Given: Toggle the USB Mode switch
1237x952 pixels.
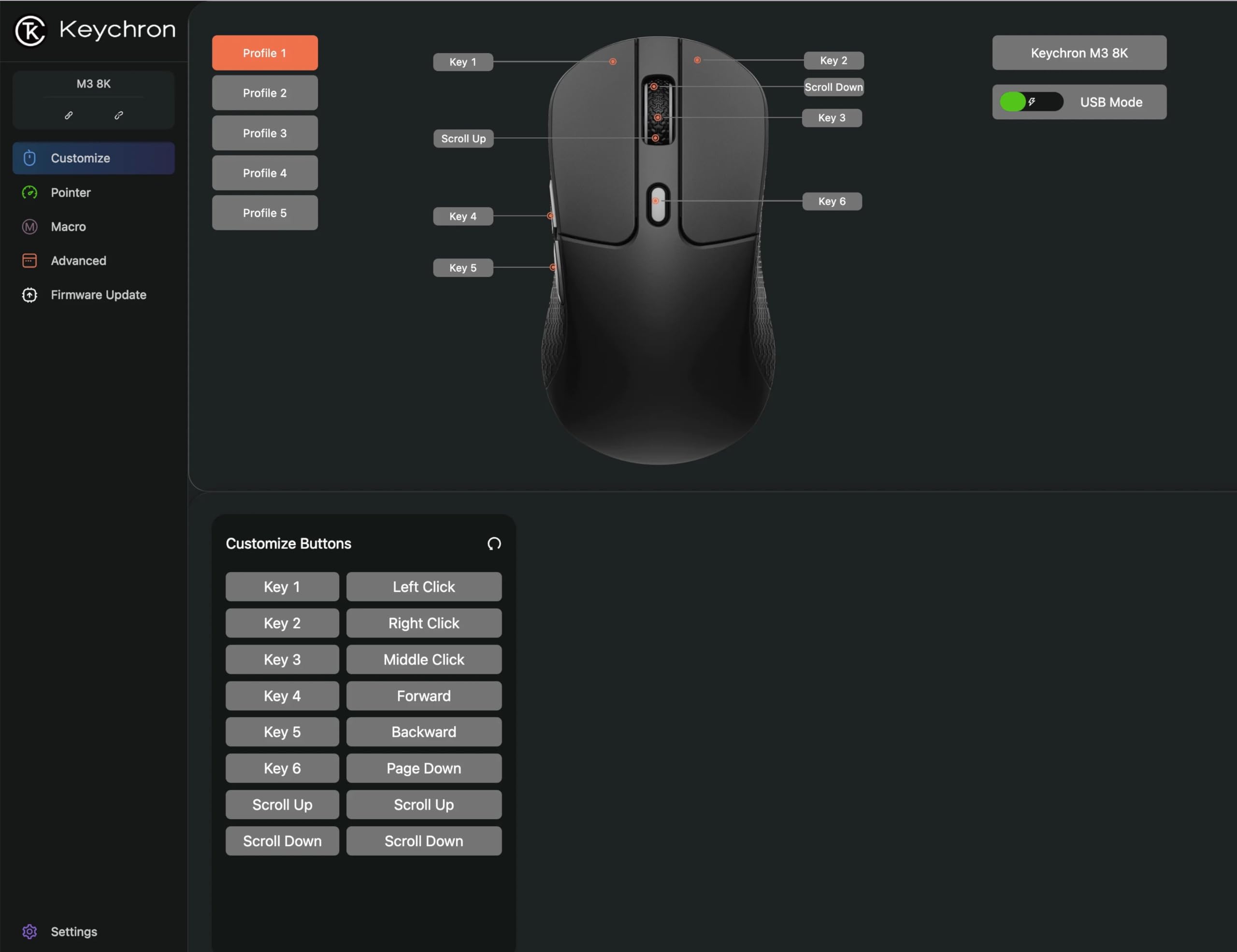Looking at the screenshot, I should (1032, 102).
